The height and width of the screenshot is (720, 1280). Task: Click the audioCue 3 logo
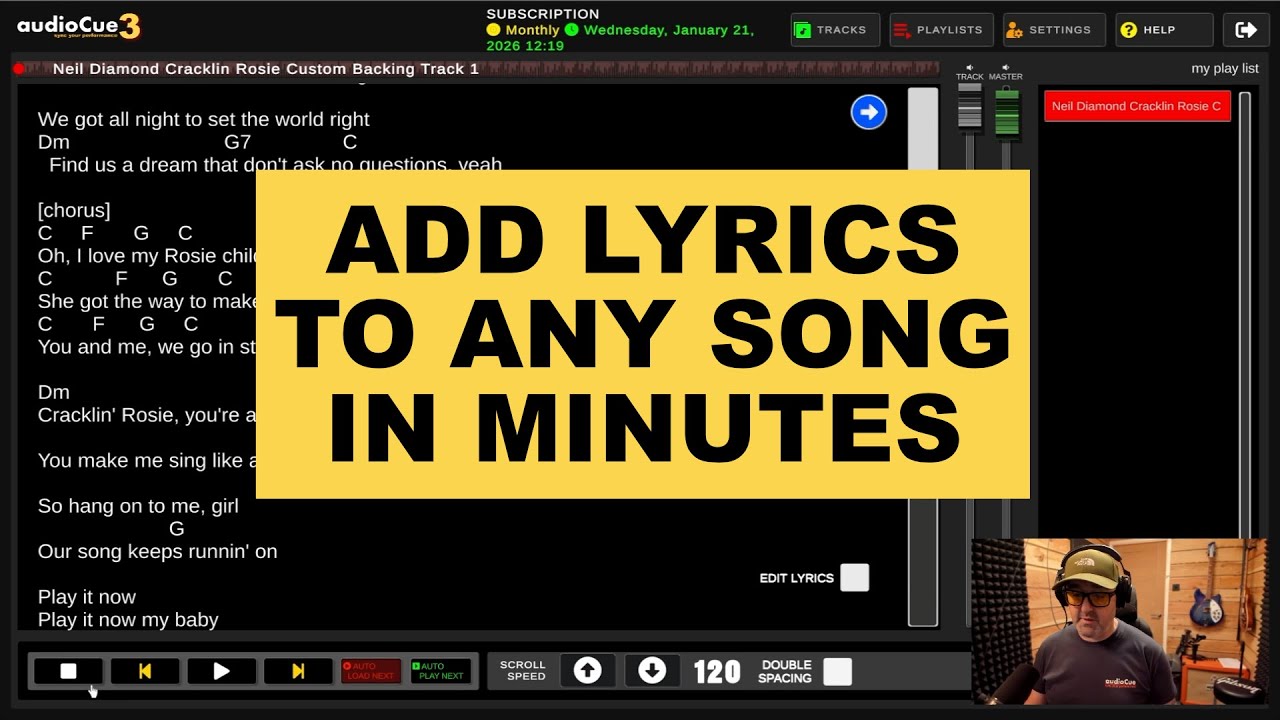(79, 27)
